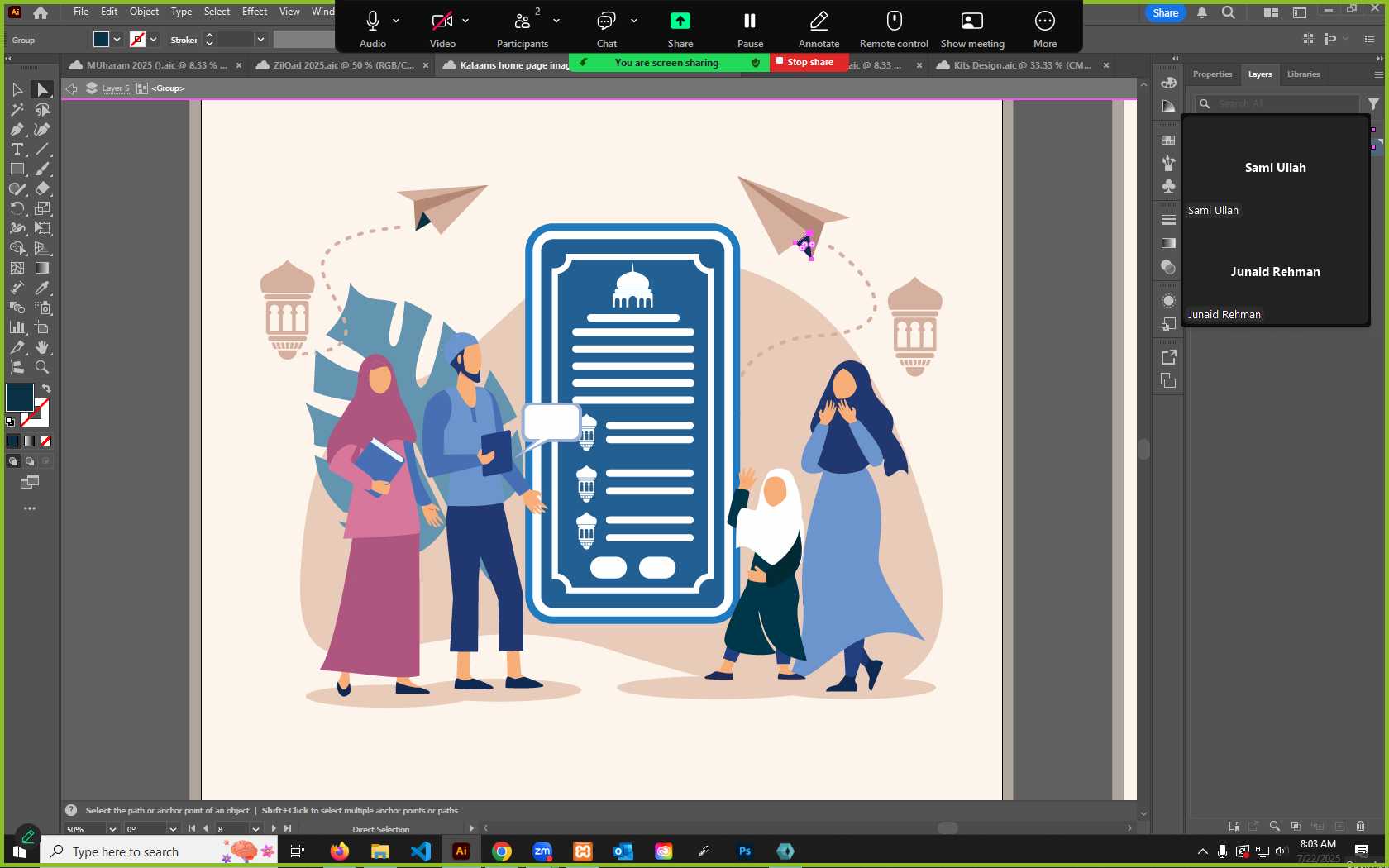Open the stroke color dropdown in control bar
1389x868 pixels.
(153, 40)
